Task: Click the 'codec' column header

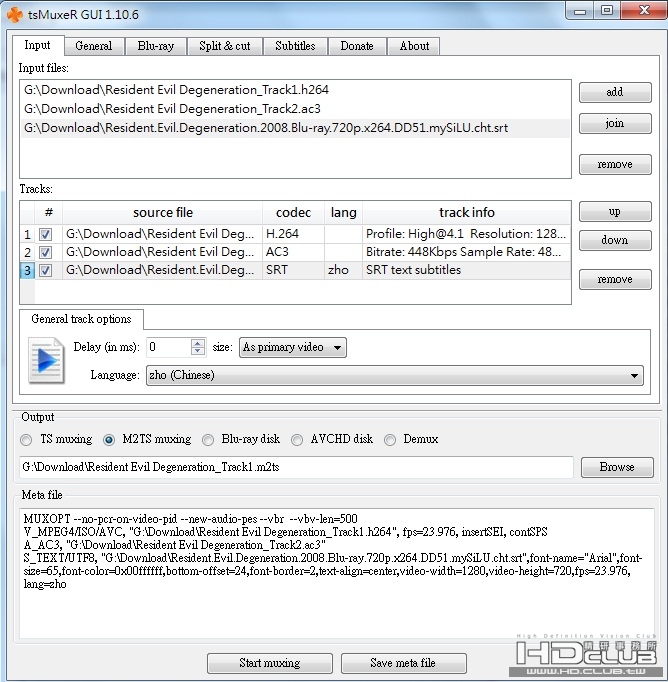Action: point(293,213)
